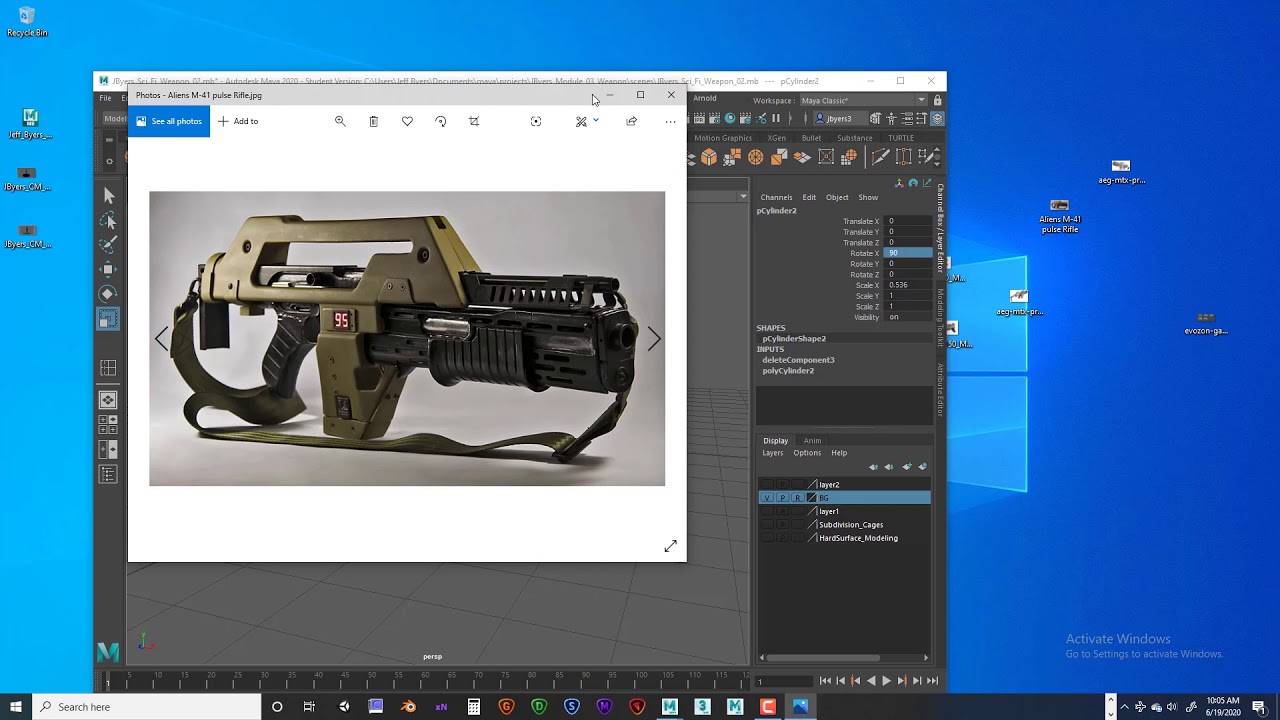The height and width of the screenshot is (720, 1280).
Task: Click the rifle photo in Photos viewer
Action: point(407,339)
